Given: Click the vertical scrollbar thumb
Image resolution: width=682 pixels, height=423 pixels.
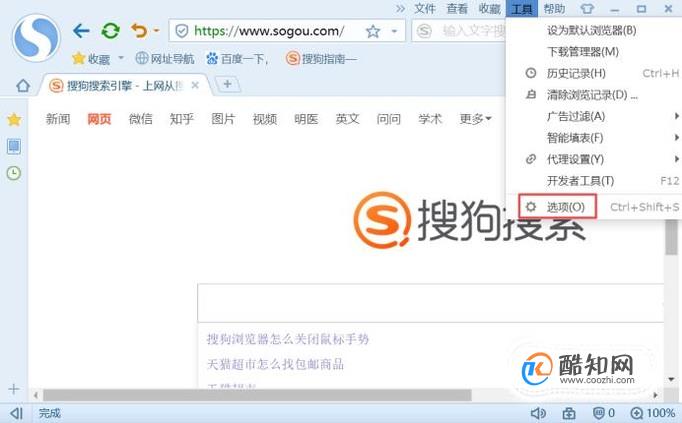Looking at the screenshot, I should 672,236.
